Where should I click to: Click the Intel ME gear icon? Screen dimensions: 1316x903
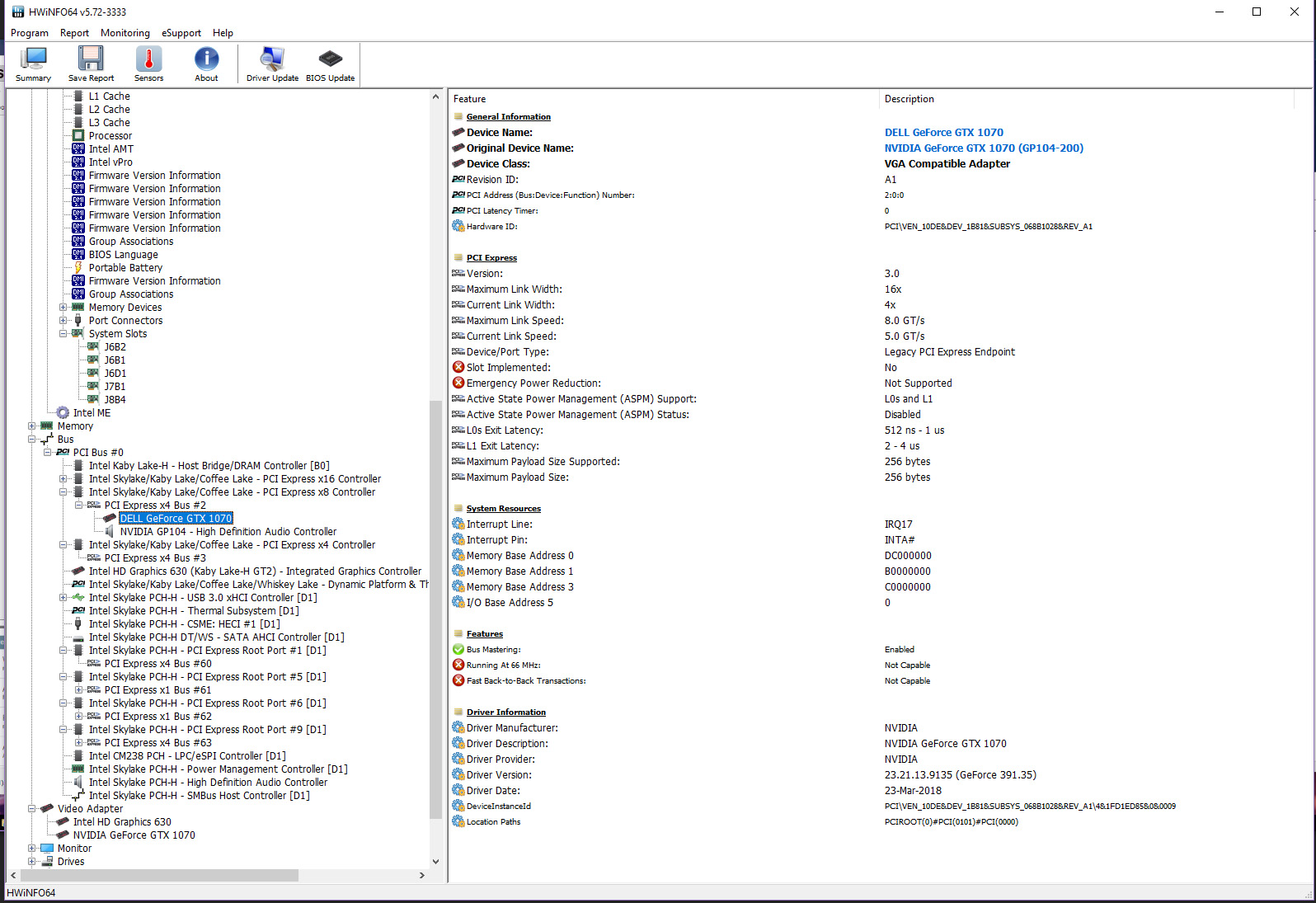pos(63,413)
